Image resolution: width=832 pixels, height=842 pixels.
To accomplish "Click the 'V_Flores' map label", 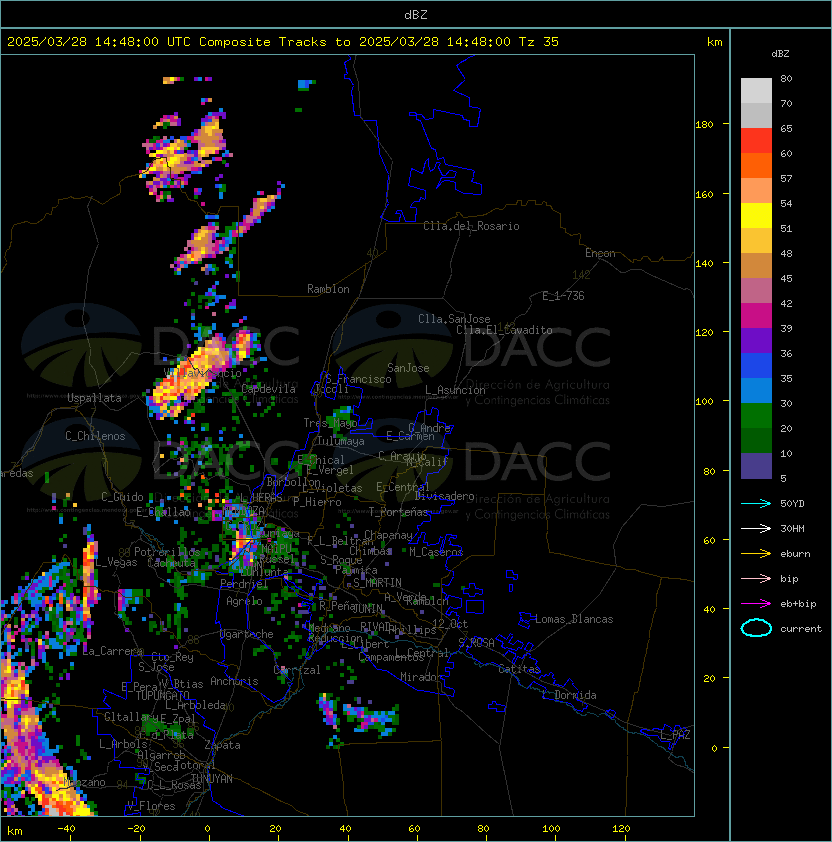I will 151,806.
